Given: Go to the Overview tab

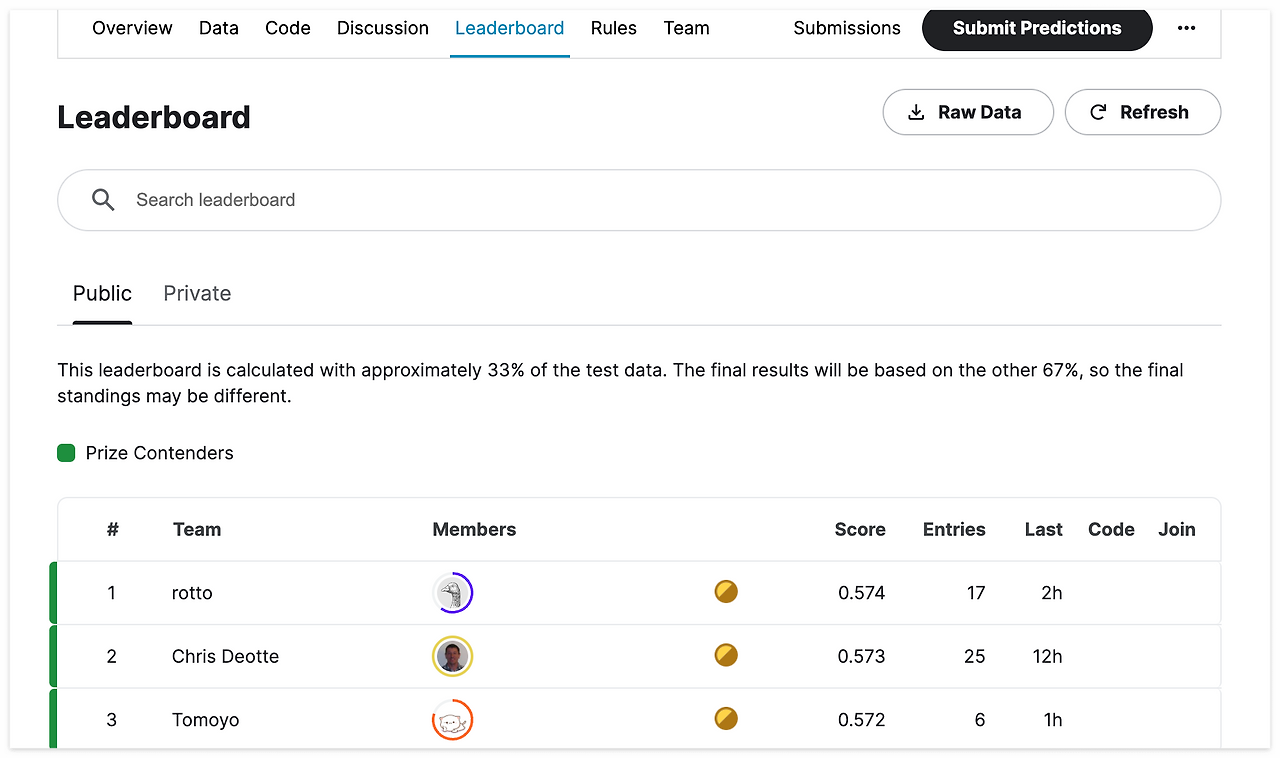Looking at the screenshot, I should (132, 28).
